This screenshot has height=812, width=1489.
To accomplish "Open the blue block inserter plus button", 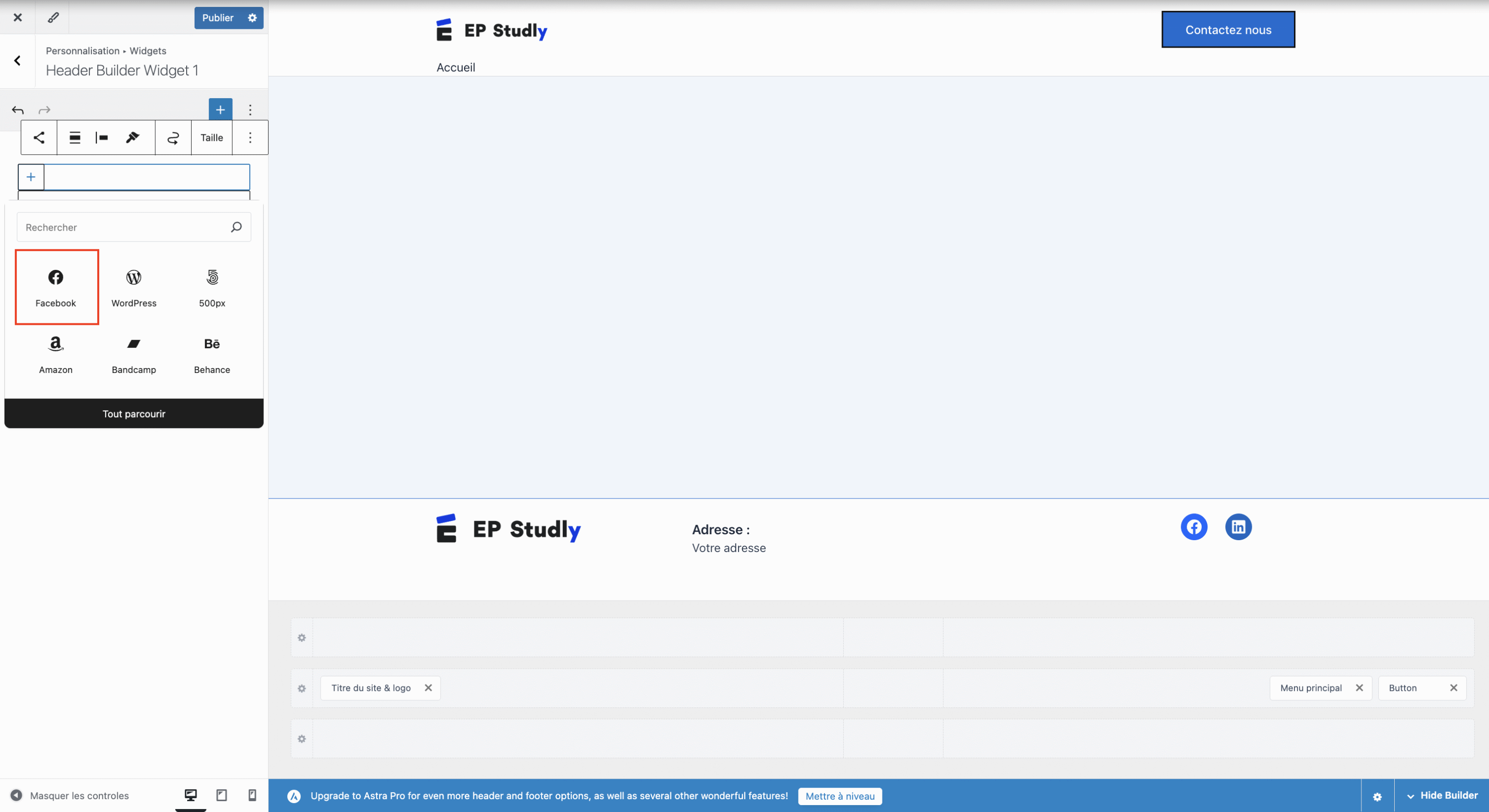I will (220, 110).
